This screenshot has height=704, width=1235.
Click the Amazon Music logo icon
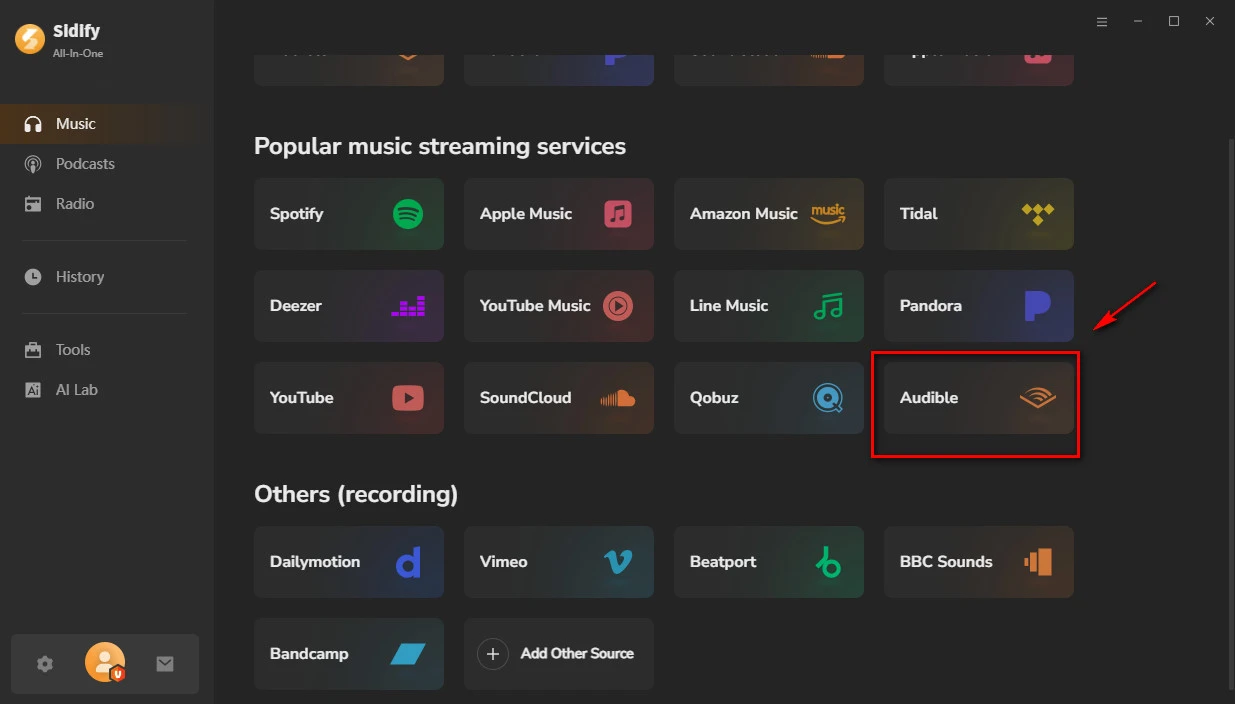(828, 214)
